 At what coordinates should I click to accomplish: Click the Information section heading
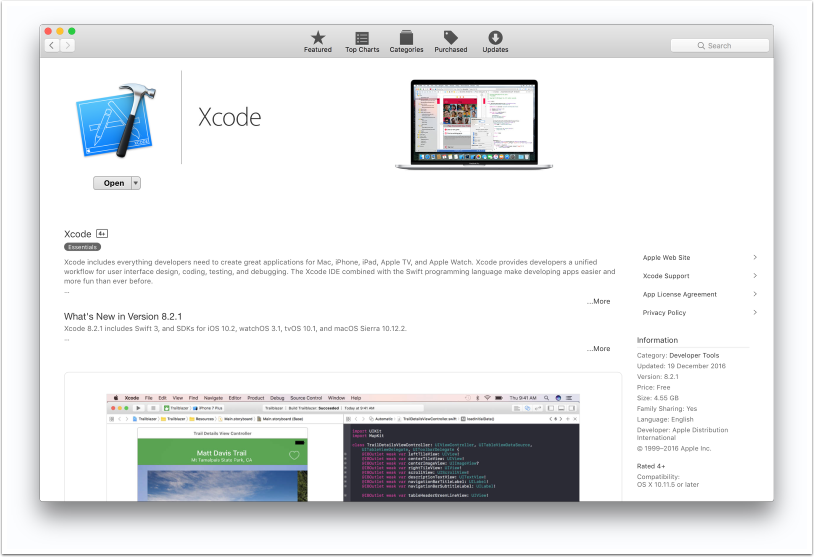coord(657,341)
